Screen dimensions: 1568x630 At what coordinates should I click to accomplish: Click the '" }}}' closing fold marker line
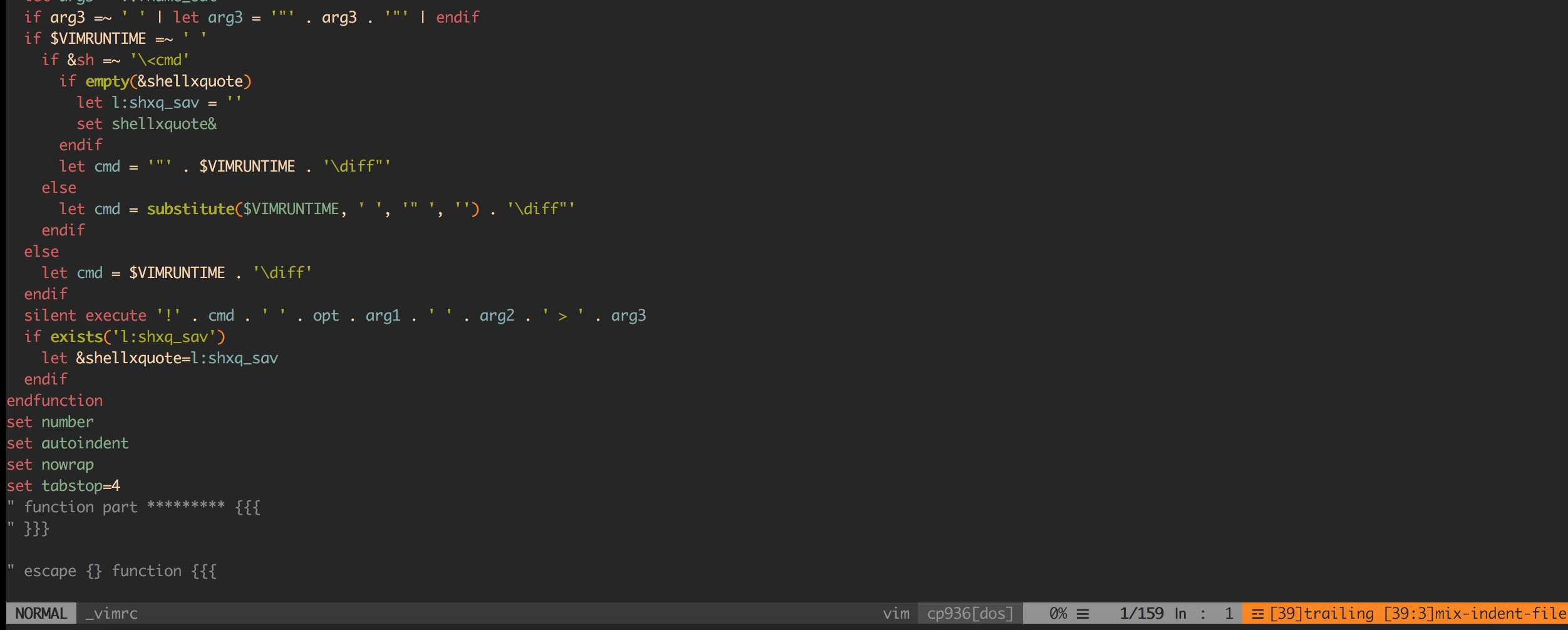[28, 528]
